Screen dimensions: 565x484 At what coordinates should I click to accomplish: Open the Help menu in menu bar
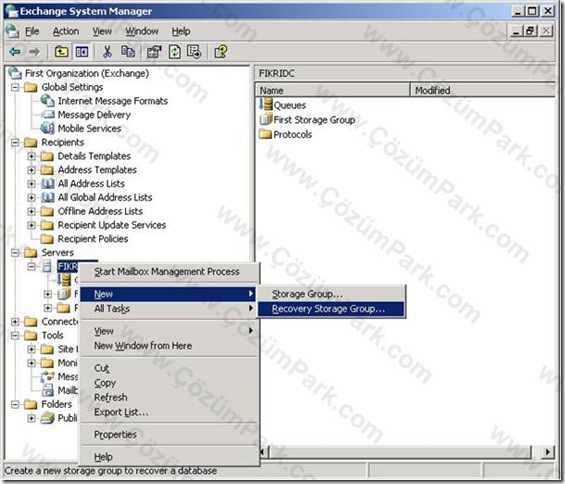[181, 32]
